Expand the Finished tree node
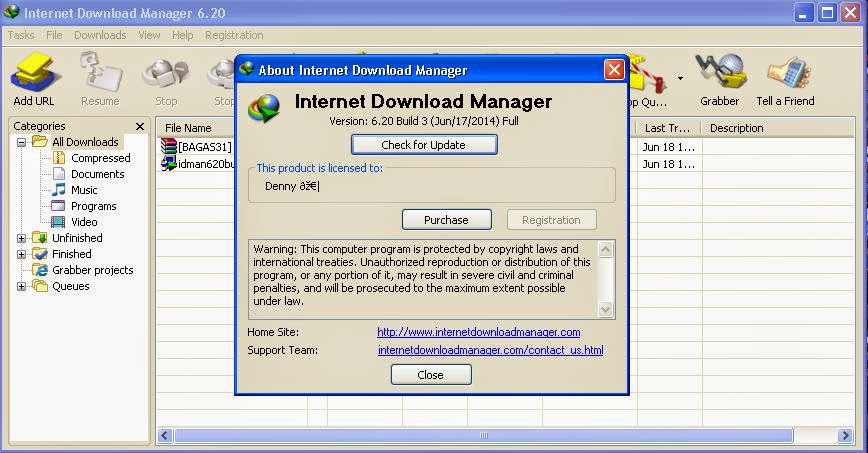 point(21,254)
